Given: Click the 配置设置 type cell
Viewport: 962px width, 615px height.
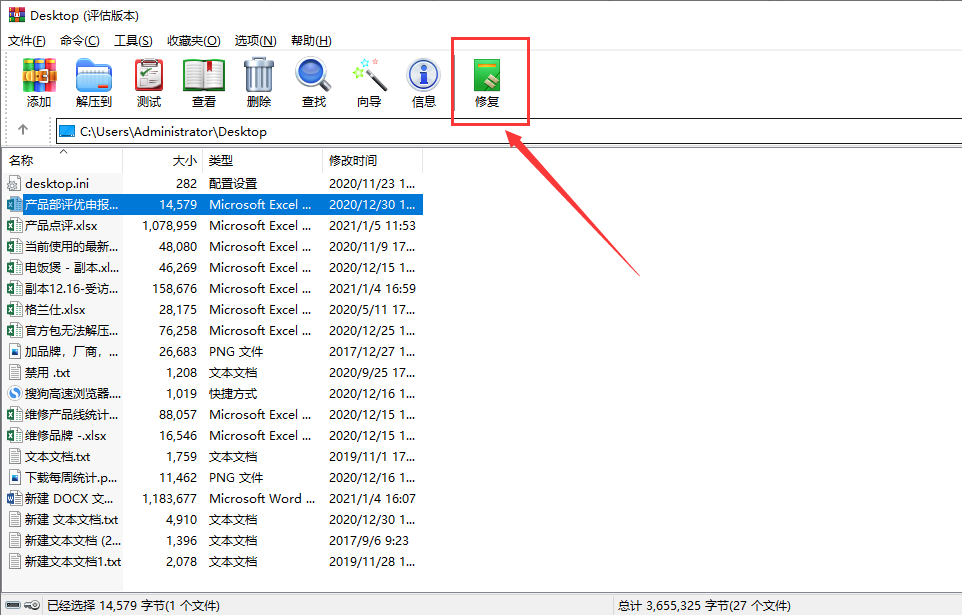Looking at the screenshot, I should point(233,184).
